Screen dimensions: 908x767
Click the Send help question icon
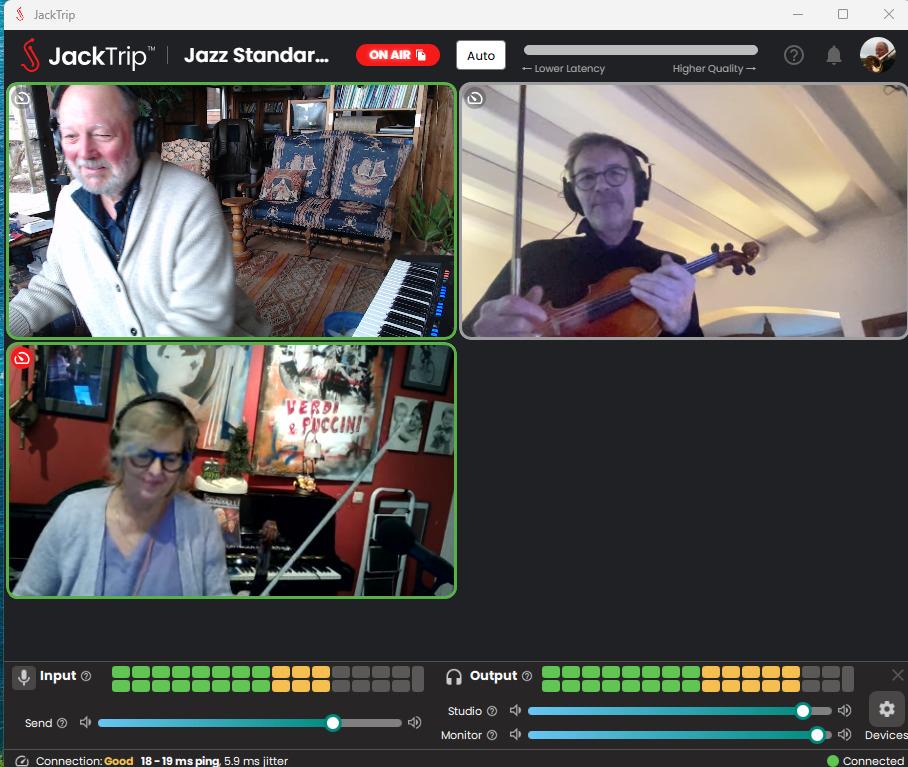[62, 723]
